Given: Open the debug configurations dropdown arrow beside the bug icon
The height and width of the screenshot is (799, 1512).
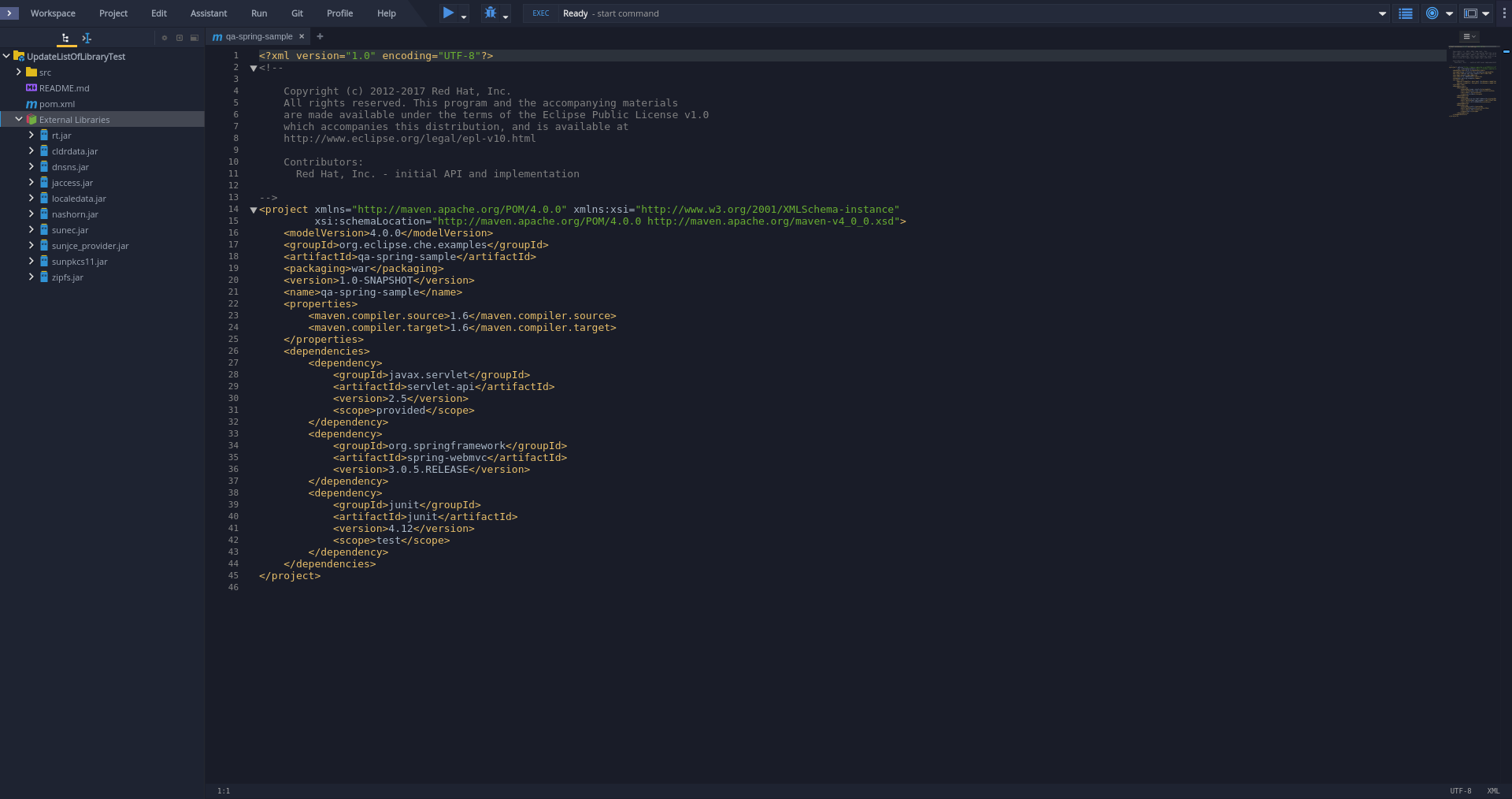Looking at the screenshot, I should (x=506, y=16).
